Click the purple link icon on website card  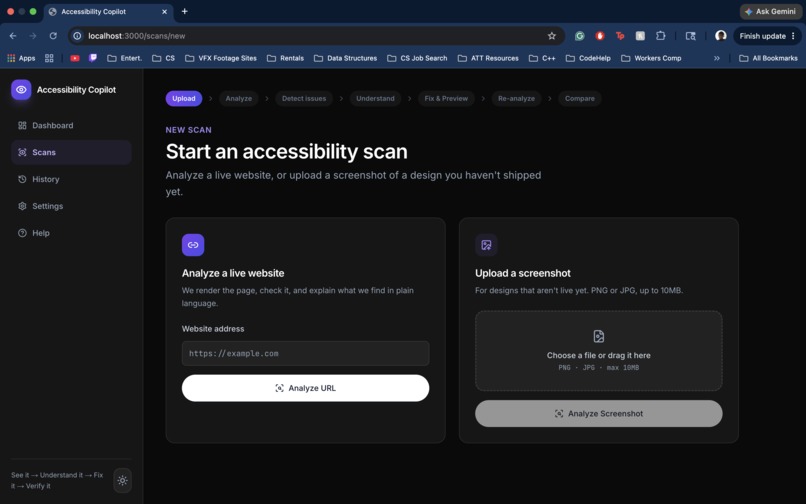(x=193, y=245)
